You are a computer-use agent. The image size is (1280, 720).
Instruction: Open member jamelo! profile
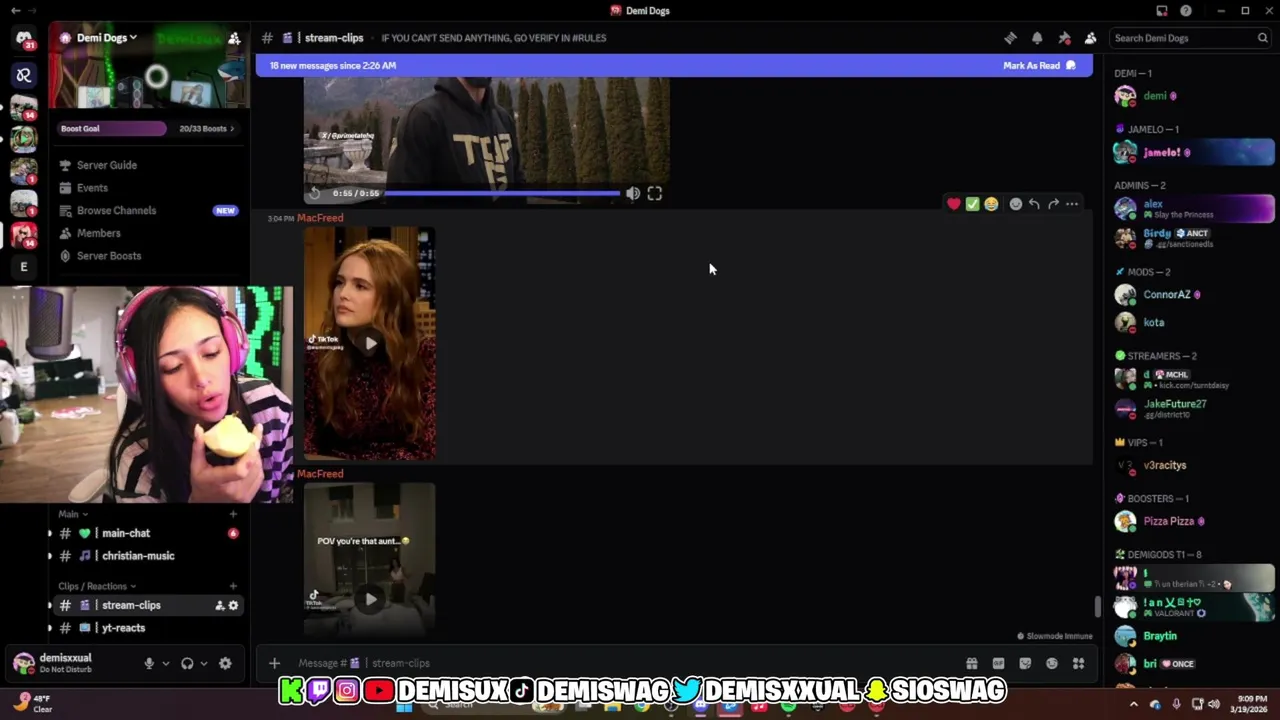pos(1194,152)
